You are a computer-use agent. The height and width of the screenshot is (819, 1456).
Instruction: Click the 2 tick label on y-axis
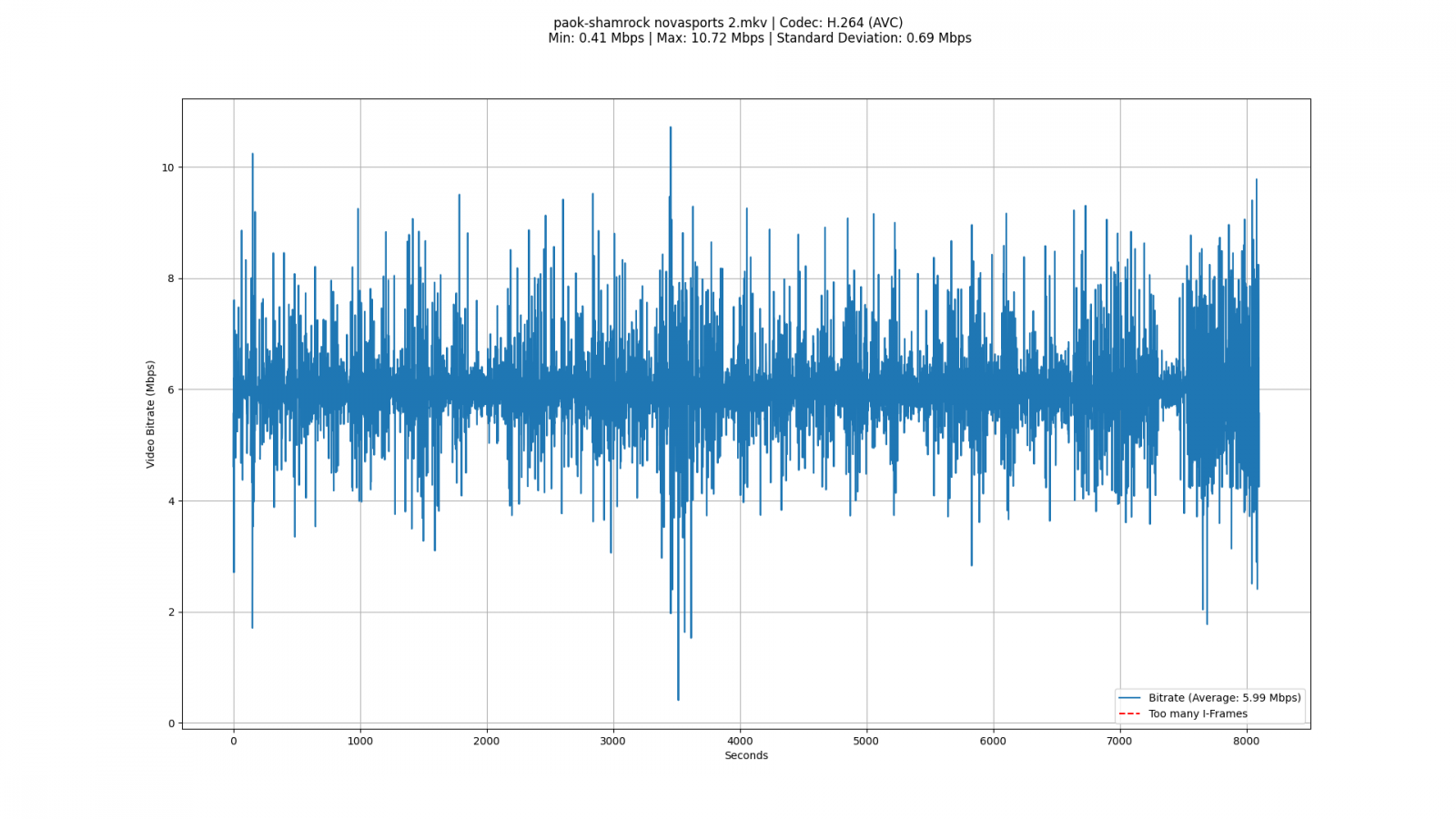(x=170, y=612)
